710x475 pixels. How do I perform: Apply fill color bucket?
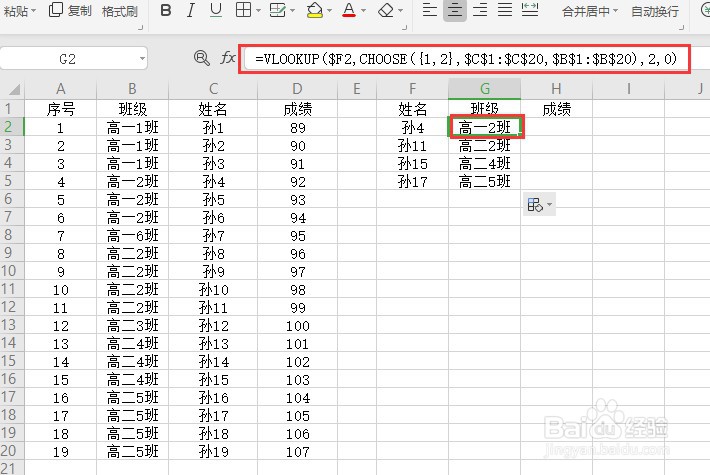315,10
